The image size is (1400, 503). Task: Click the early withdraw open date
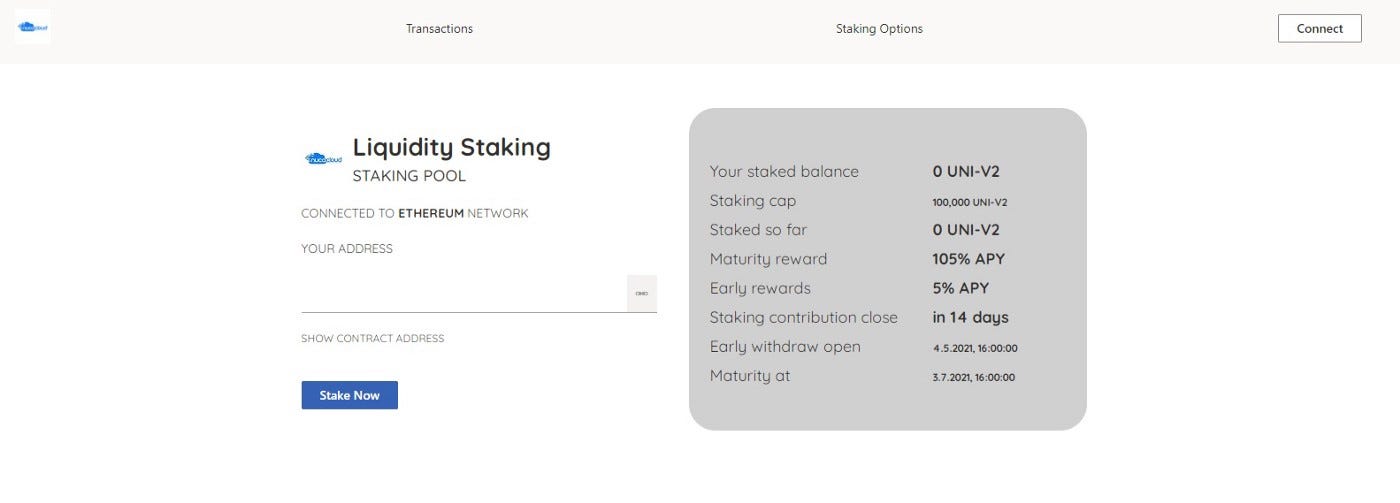(975, 348)
